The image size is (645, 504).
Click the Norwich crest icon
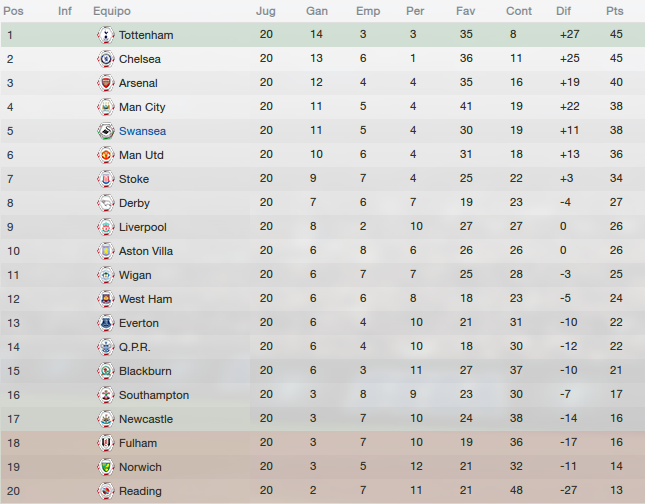pos(106,467)
